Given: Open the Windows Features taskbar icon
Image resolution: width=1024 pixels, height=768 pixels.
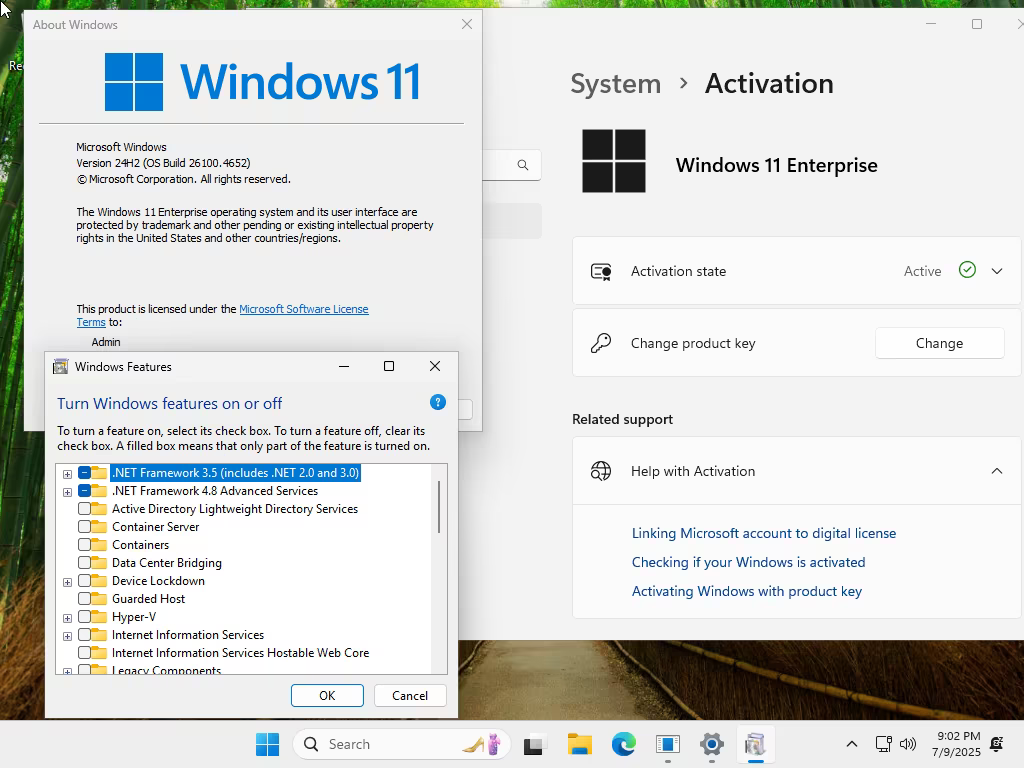Looking at the screenshot, I should [x=755, y=744].
